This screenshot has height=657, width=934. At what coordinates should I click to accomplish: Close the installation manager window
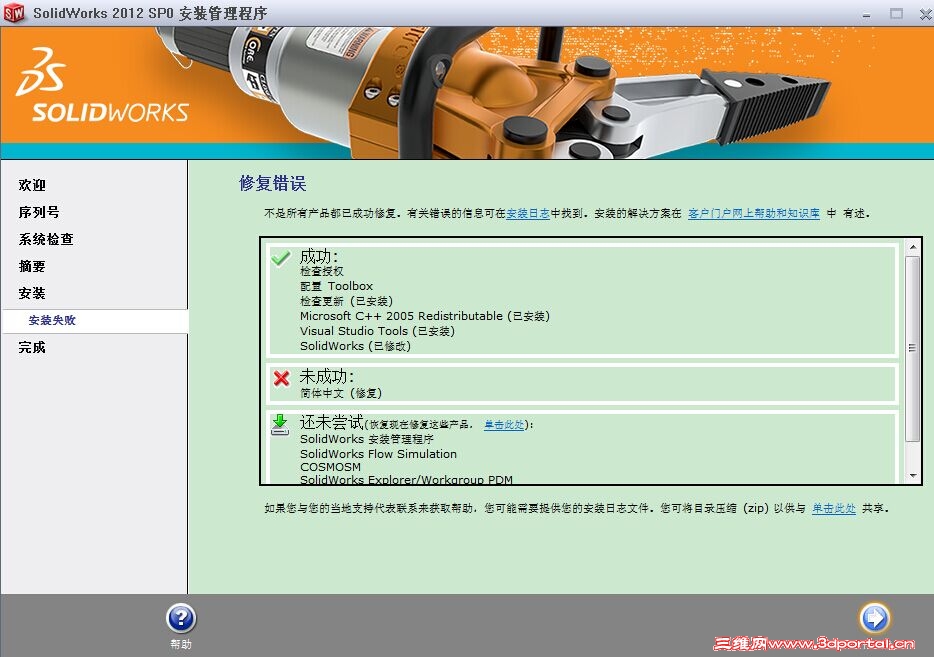[x=925, y=13]
